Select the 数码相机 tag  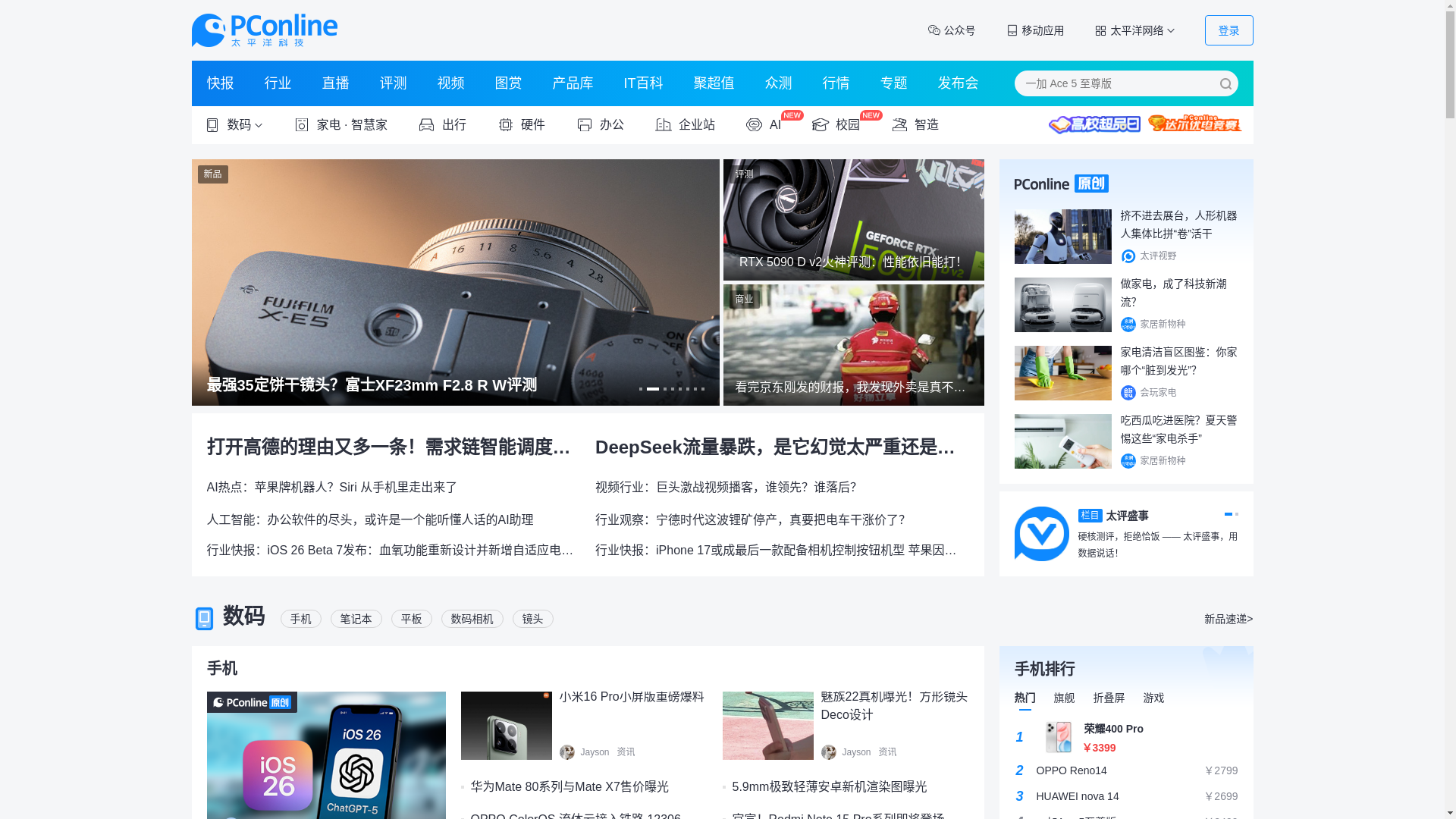[x=472, y=619]
